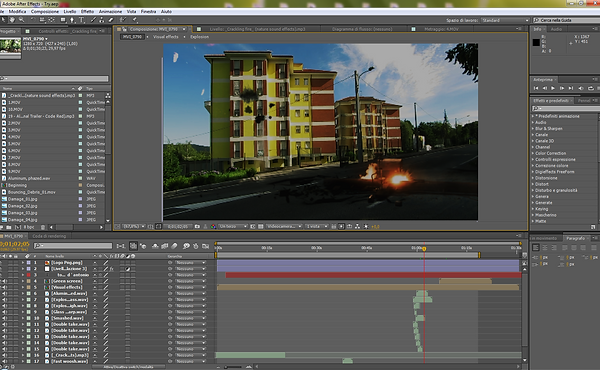Screen dimensions: 600x370
Task: Toggle shy switch of Logo Png layer
Action: coord(95,263)
